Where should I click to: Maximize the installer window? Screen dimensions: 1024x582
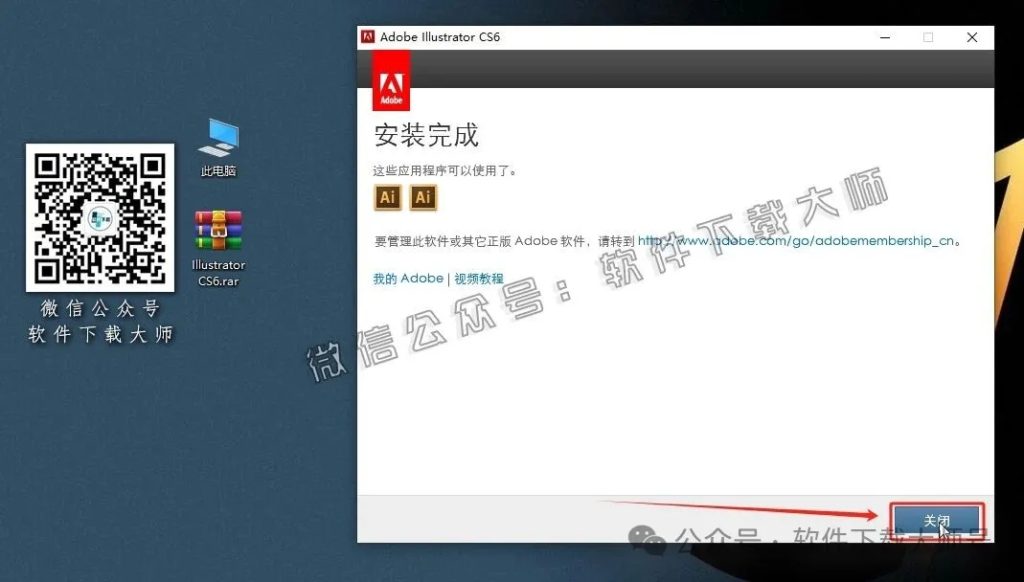point(928,37)
